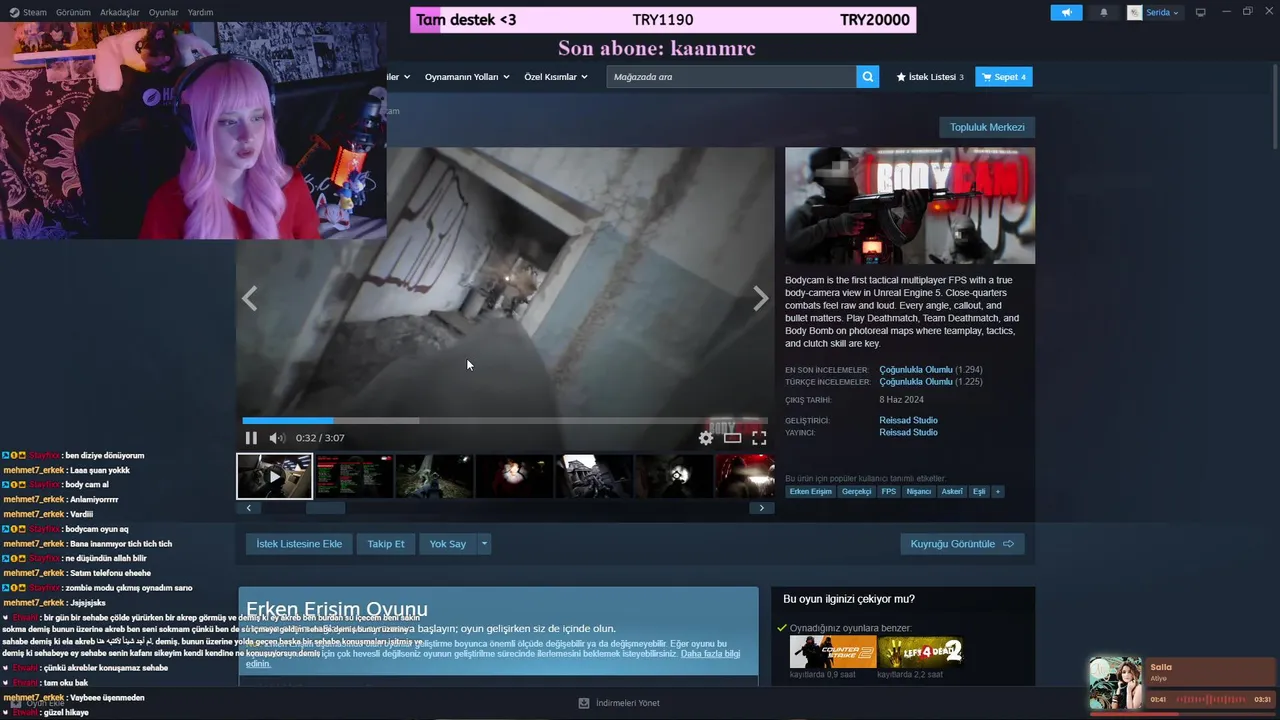The image size is (1280, 720).
Task: Select the fifth screenshot thumbnail
Action: point(594,476)
